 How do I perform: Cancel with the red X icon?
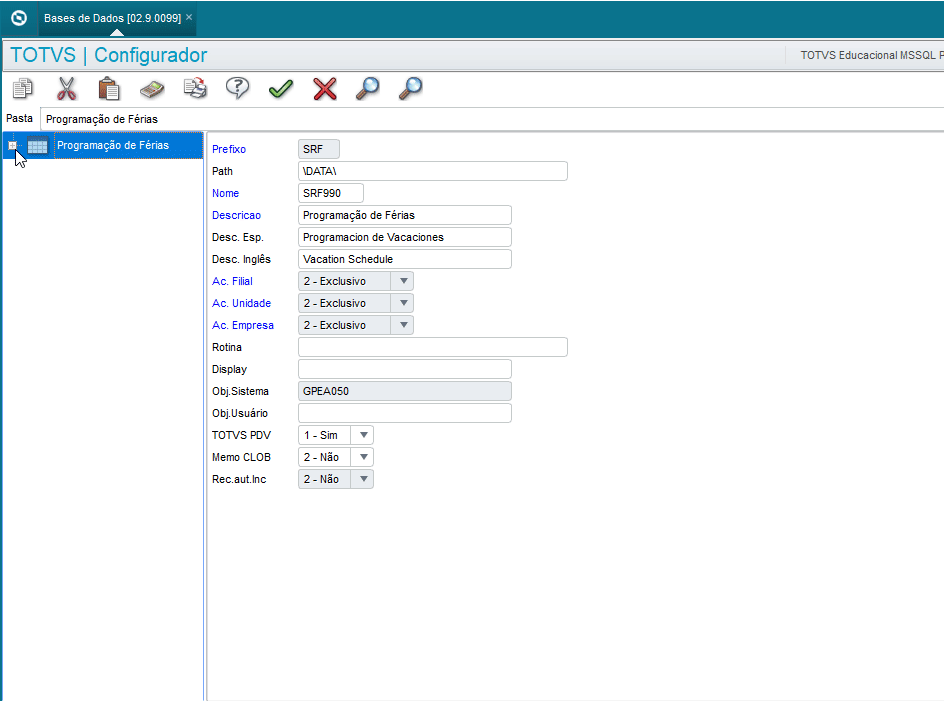coord(324,89)
